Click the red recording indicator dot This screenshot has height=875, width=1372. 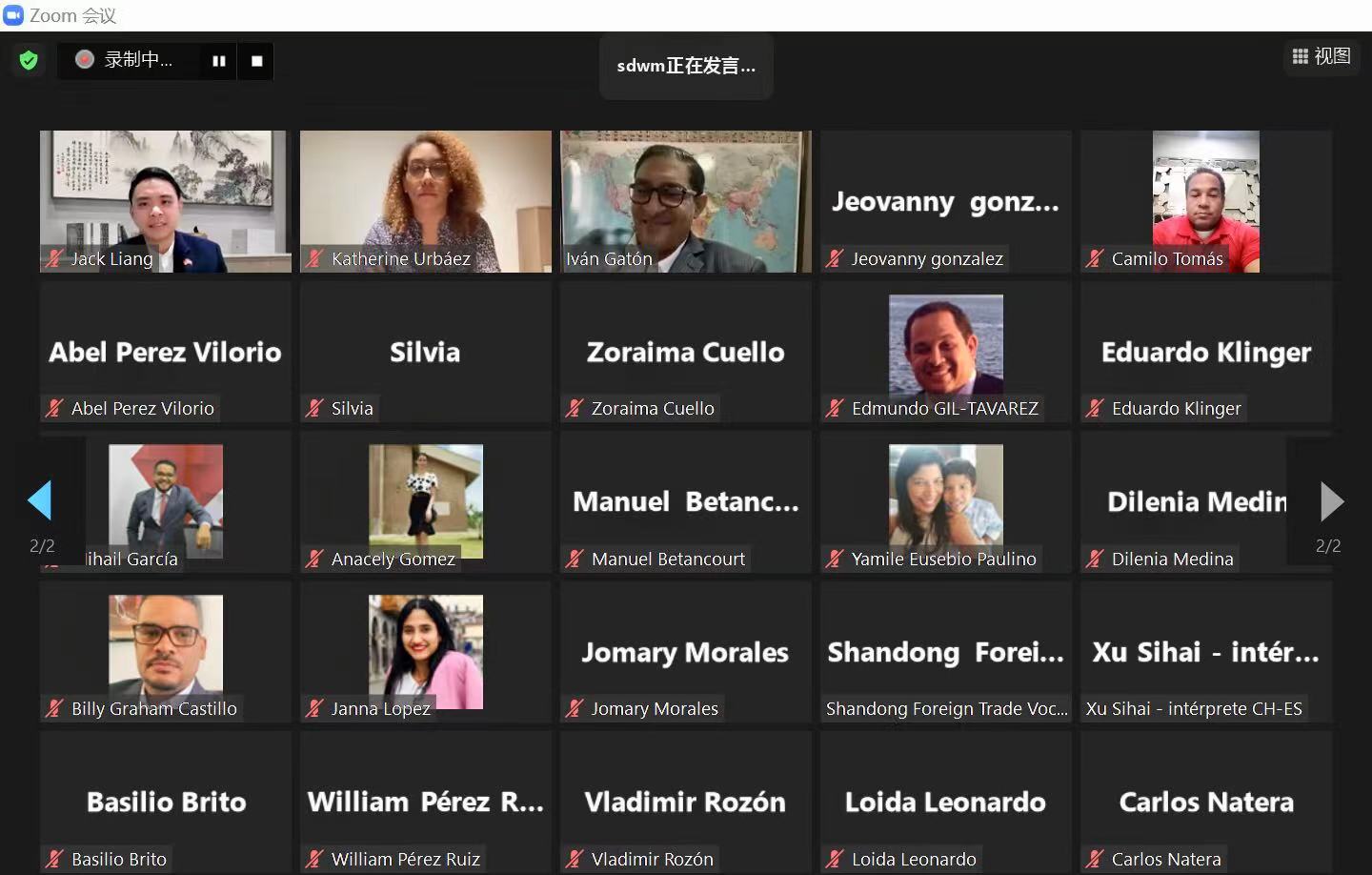pos(85,59)
